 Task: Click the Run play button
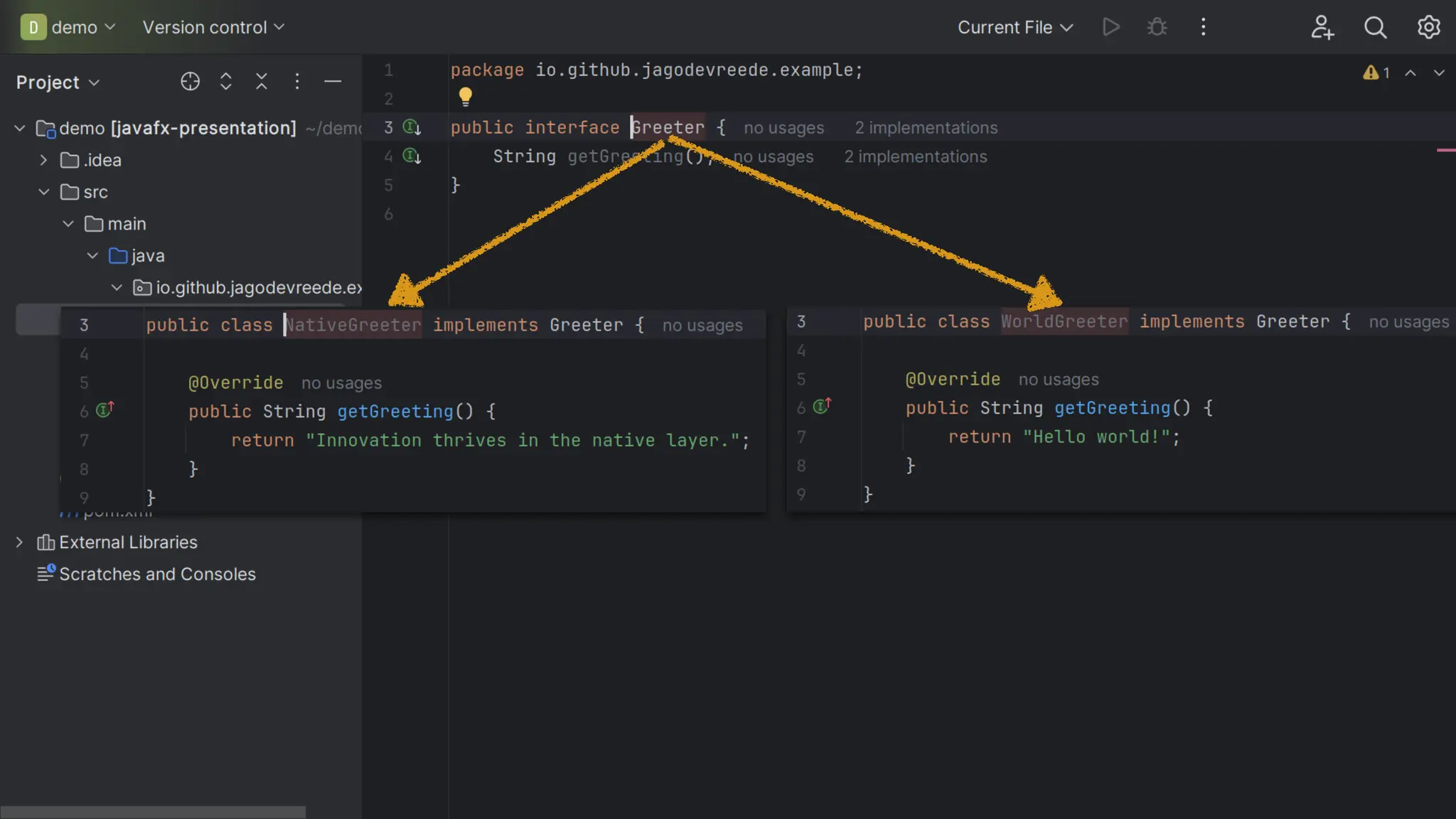(x=1111, y=27)
